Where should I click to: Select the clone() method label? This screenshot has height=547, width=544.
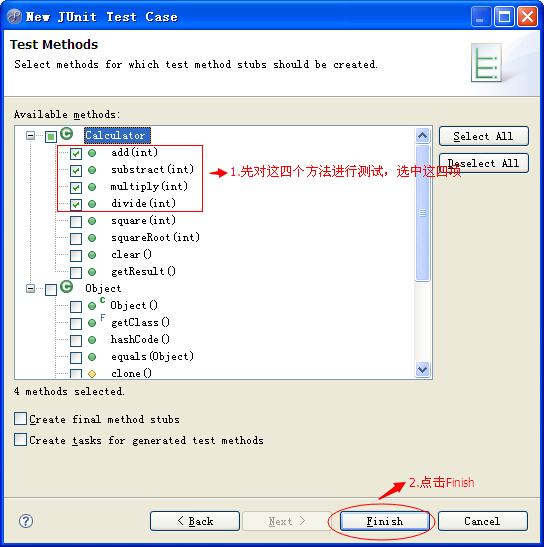132,374
